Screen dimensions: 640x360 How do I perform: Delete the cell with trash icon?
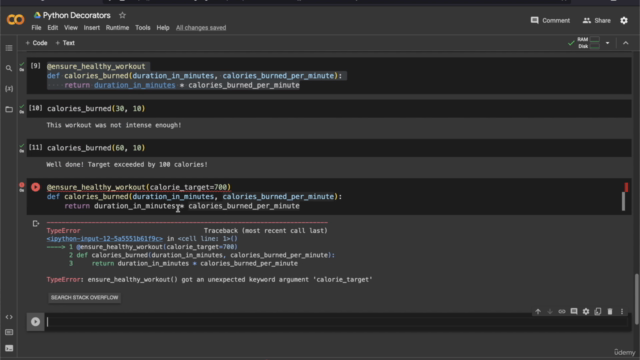tap(610, 311)
